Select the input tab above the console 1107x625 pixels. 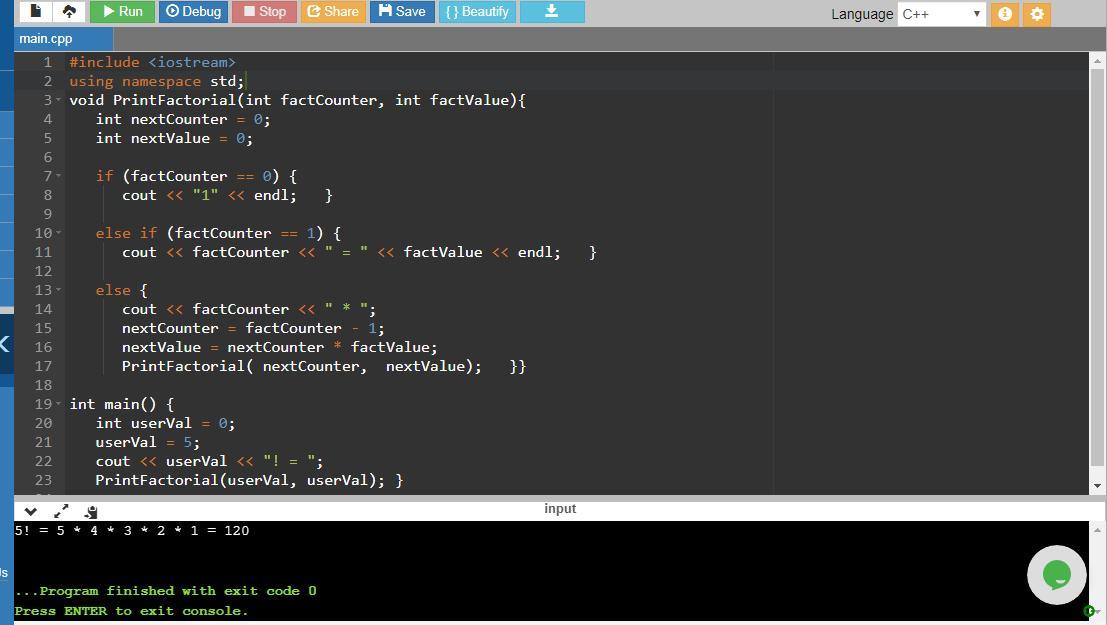click(560, 509)
